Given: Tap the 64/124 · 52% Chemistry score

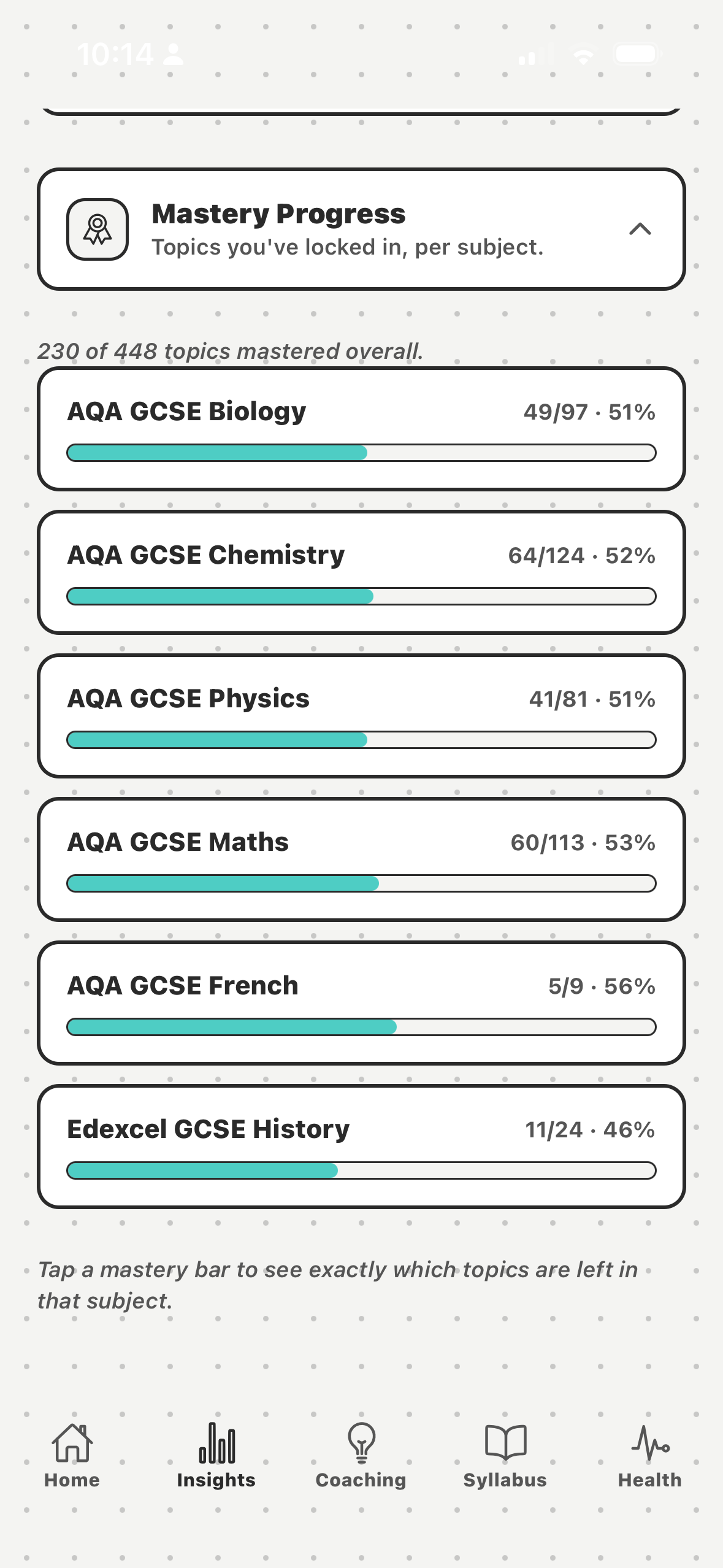Looking at the screenshot, I should click(x=582, y=556).
